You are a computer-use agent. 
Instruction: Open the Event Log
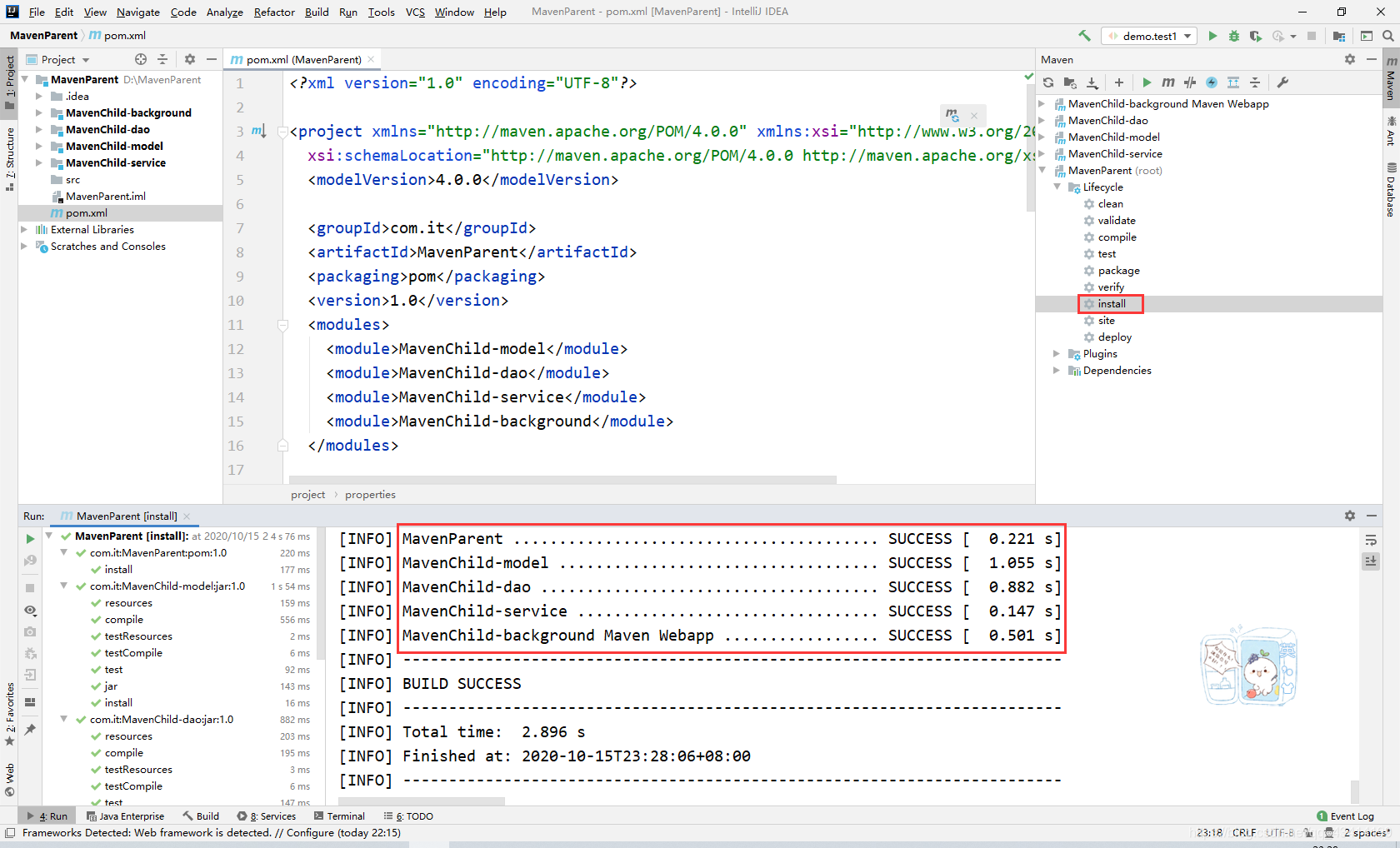(1345, 816)
